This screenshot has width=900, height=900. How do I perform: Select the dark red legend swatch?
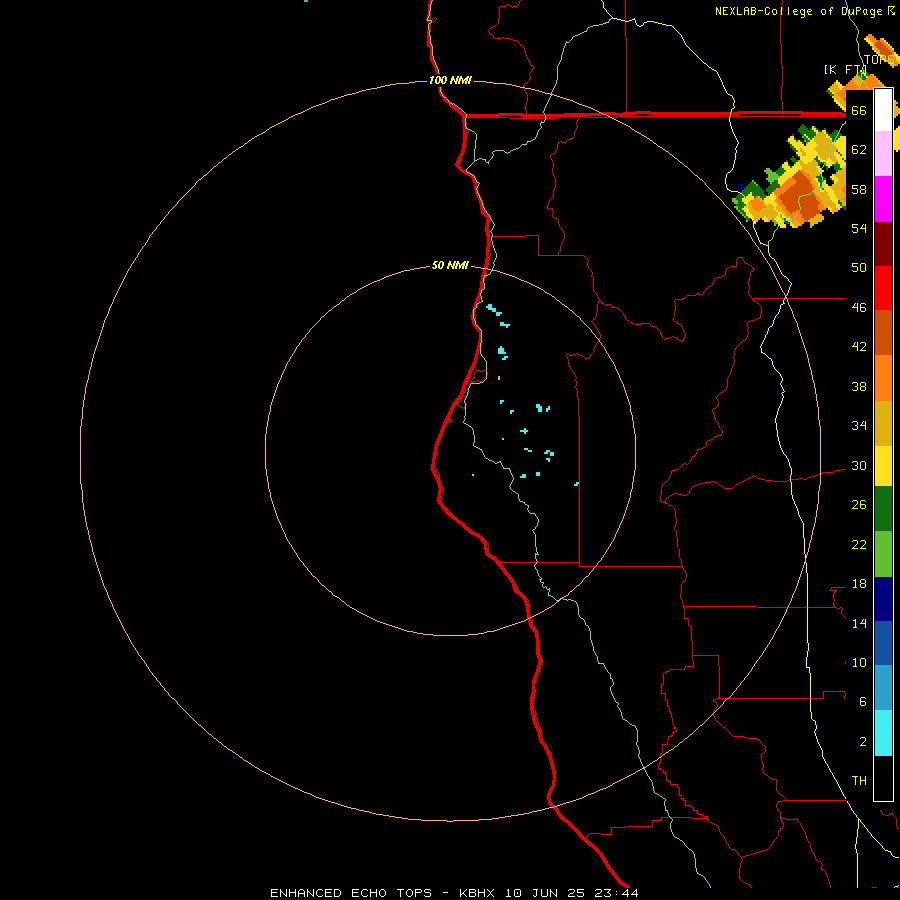coord(883,244)
